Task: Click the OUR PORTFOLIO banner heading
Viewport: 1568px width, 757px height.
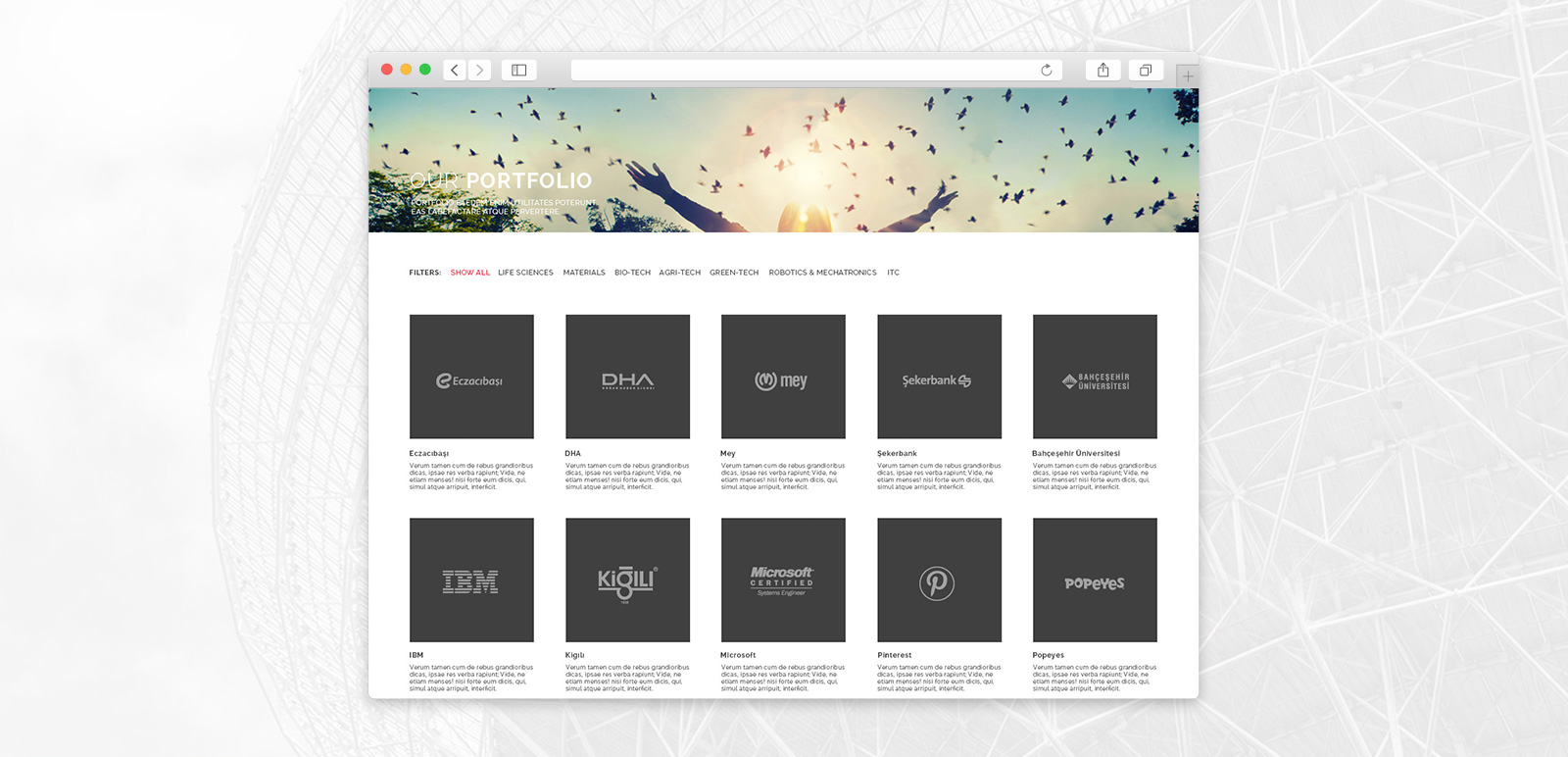Action: click(501, 180)
